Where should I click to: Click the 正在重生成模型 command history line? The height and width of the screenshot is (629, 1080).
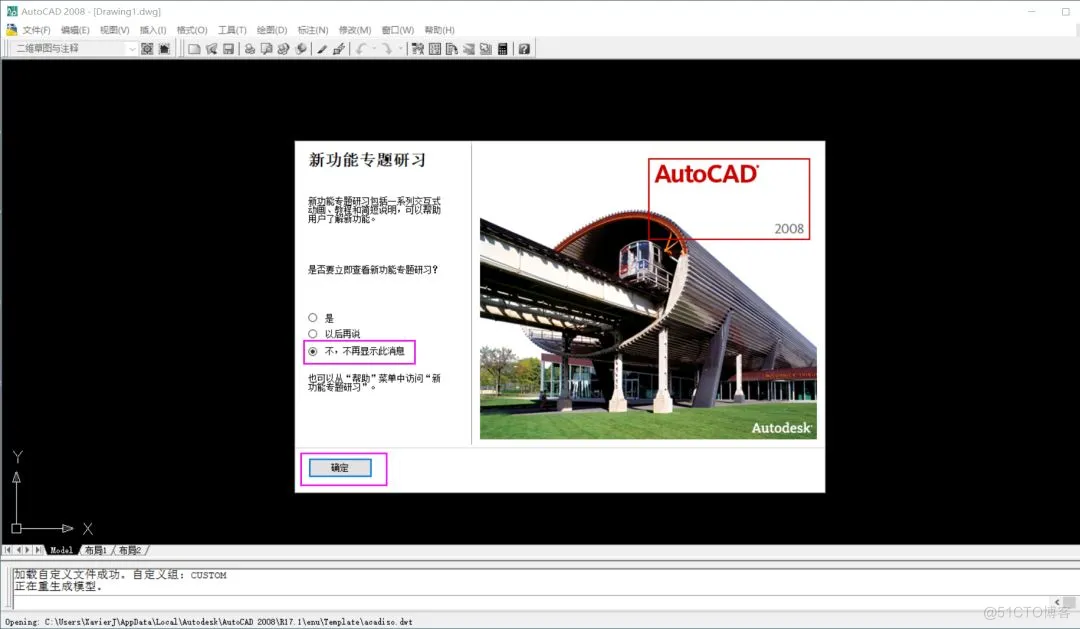[x=59, y=586]
